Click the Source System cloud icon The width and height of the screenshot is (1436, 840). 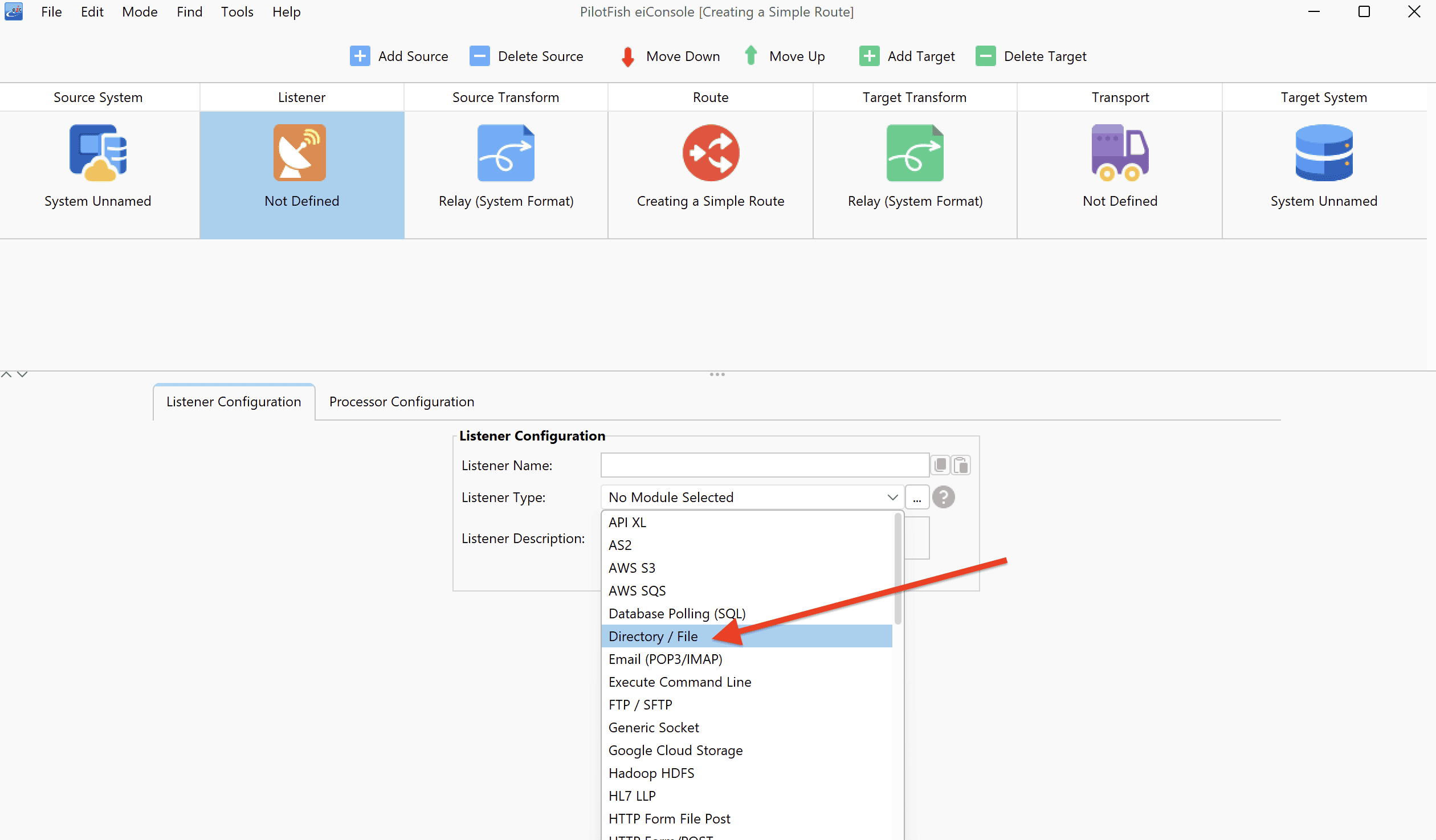pyautogui.click(x=98, y=153)
